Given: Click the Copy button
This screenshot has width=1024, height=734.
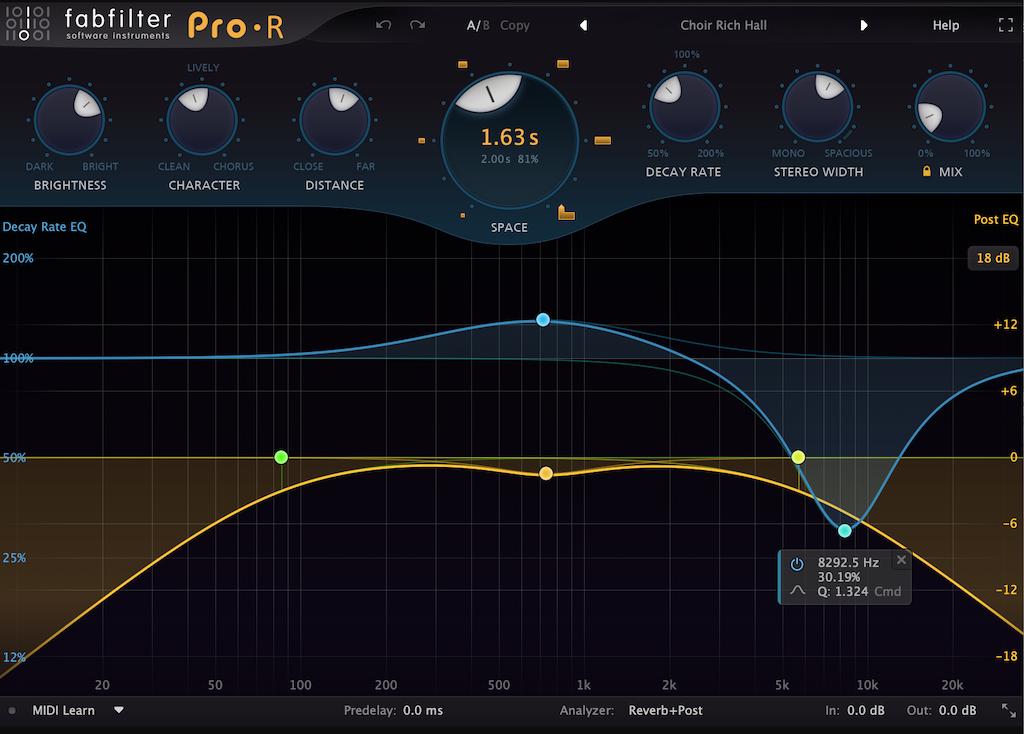Looking at the screenshot, I should [x=515, y=25].
